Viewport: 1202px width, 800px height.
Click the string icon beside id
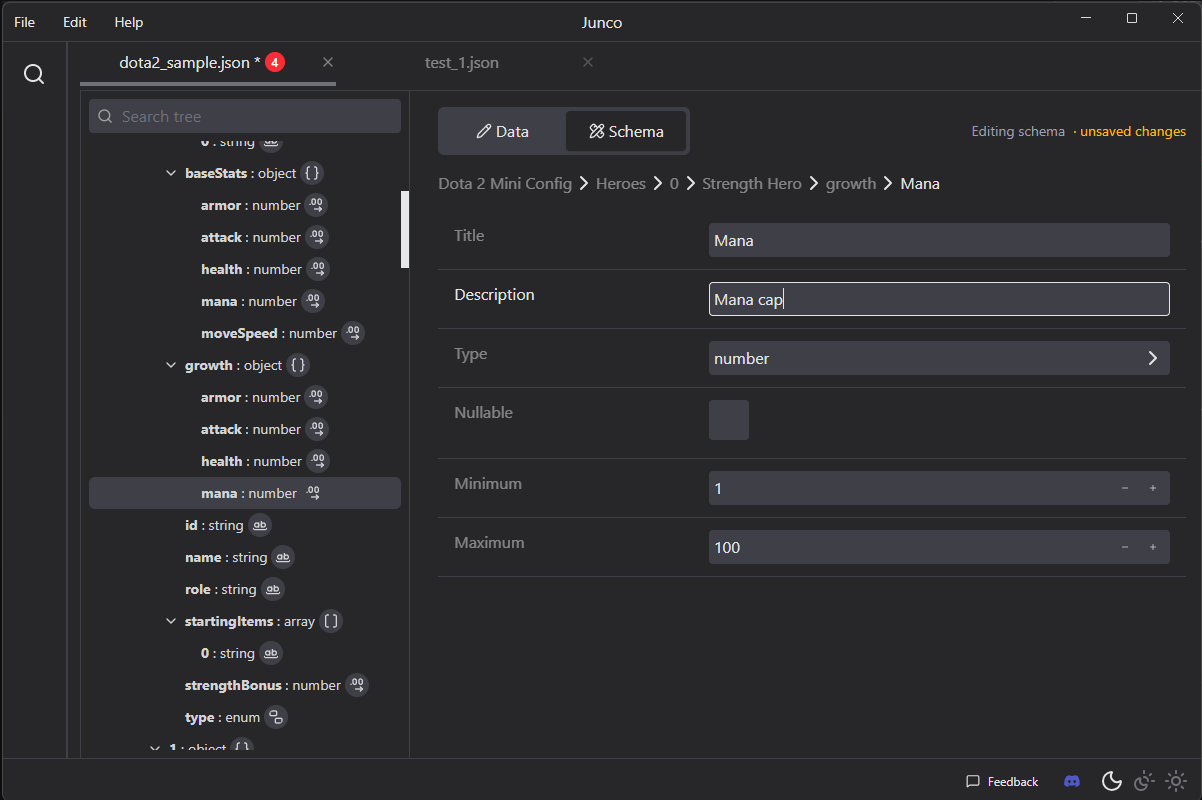click(259, 525)
